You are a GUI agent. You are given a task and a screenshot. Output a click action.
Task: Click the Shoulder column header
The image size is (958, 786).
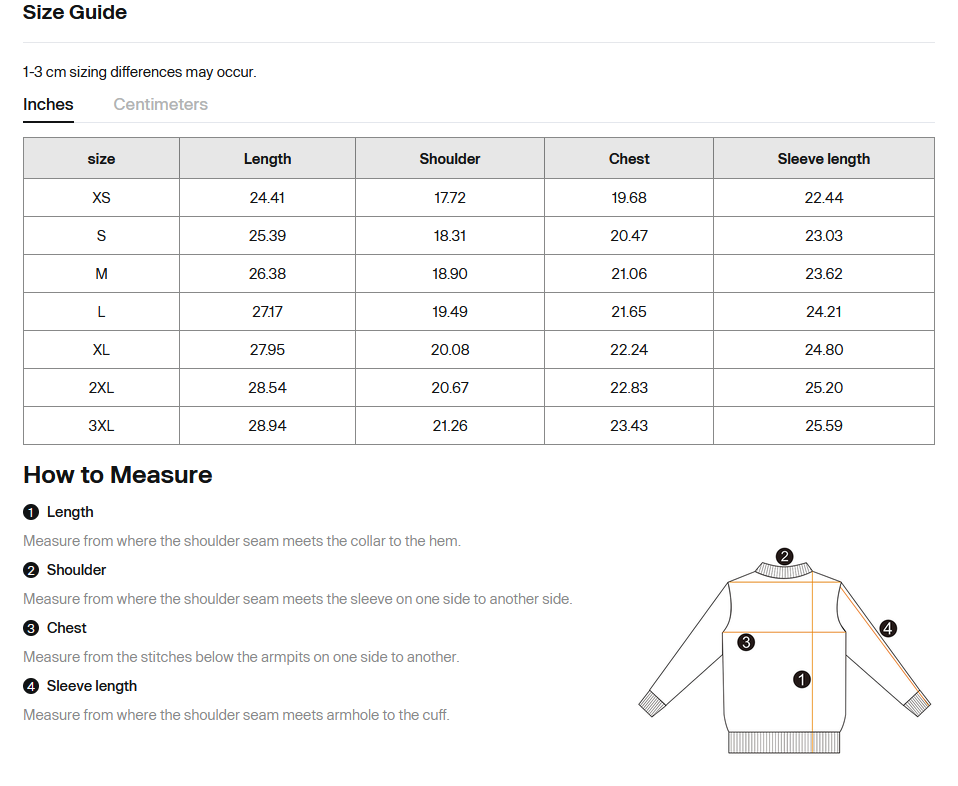450,159
